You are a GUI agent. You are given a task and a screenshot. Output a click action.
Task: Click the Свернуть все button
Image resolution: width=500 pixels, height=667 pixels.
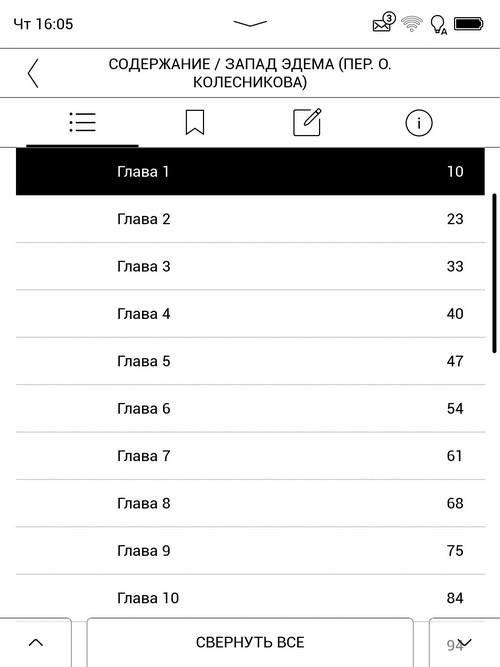click(250, 642)
